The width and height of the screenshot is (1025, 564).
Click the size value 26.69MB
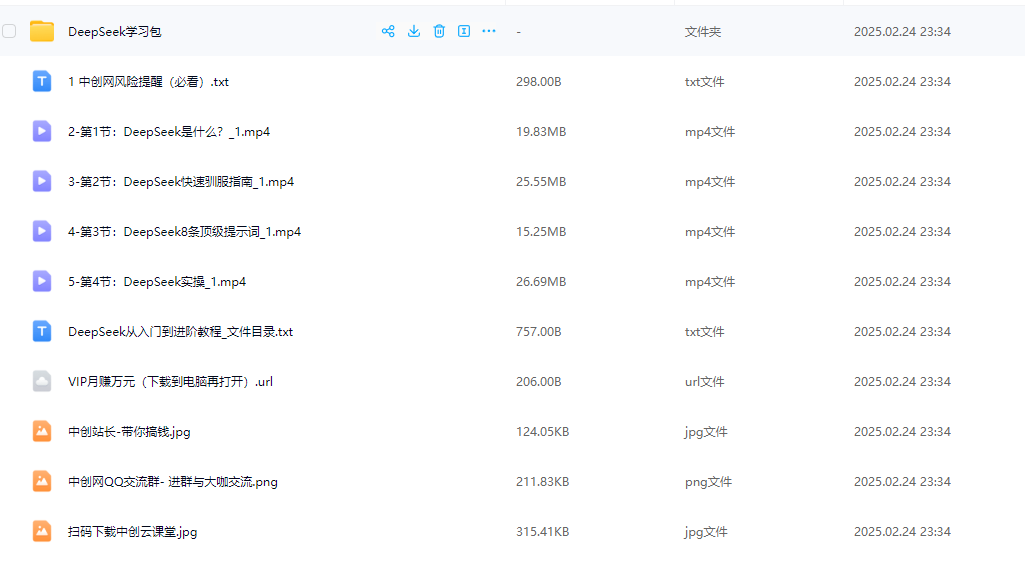point(541,282)
